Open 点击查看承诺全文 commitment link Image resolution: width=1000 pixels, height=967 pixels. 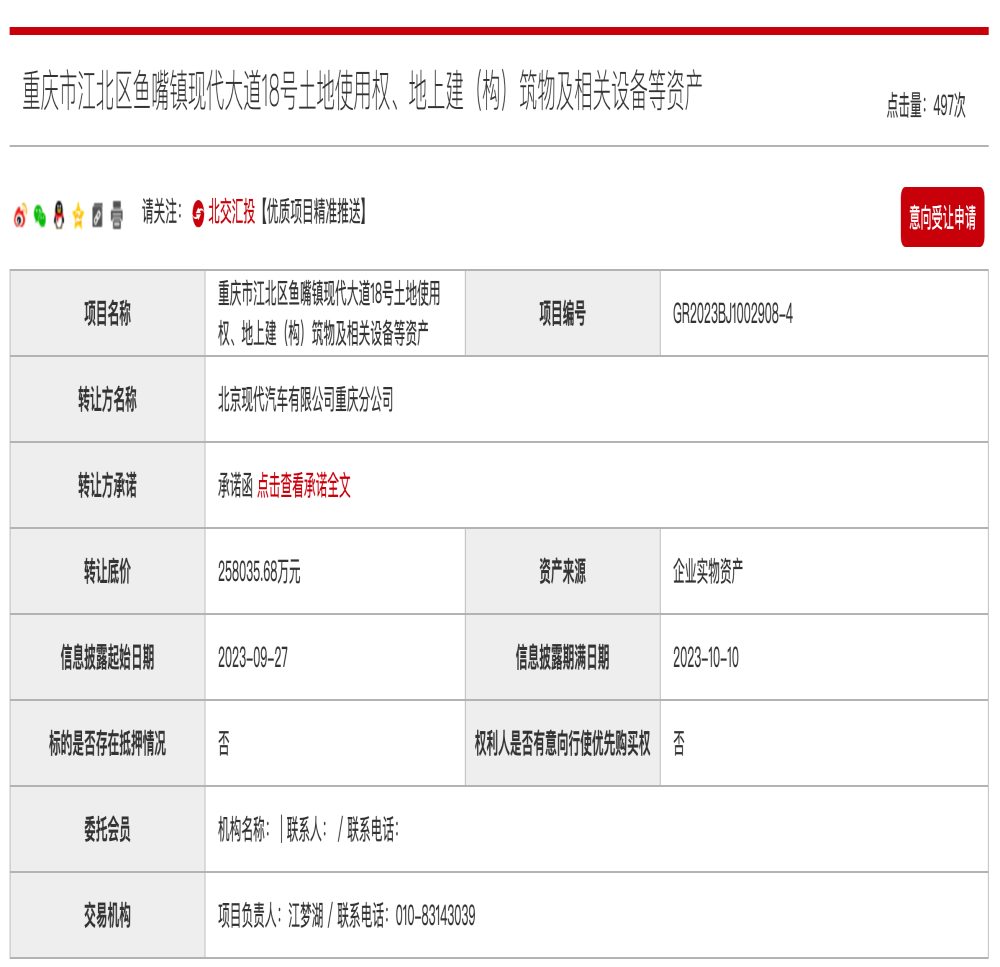click(304, 485)
